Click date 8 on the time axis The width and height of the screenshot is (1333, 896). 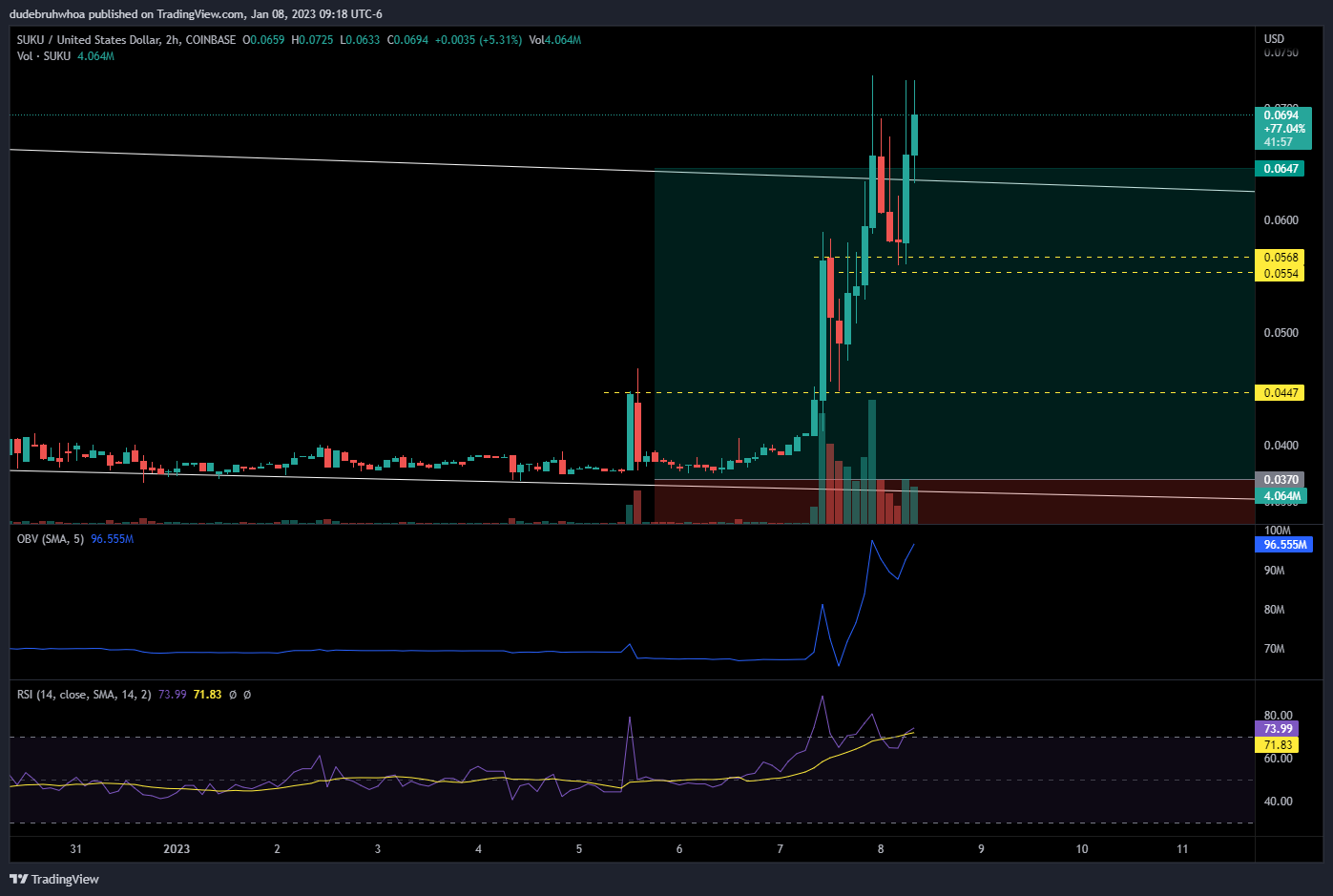881,849
